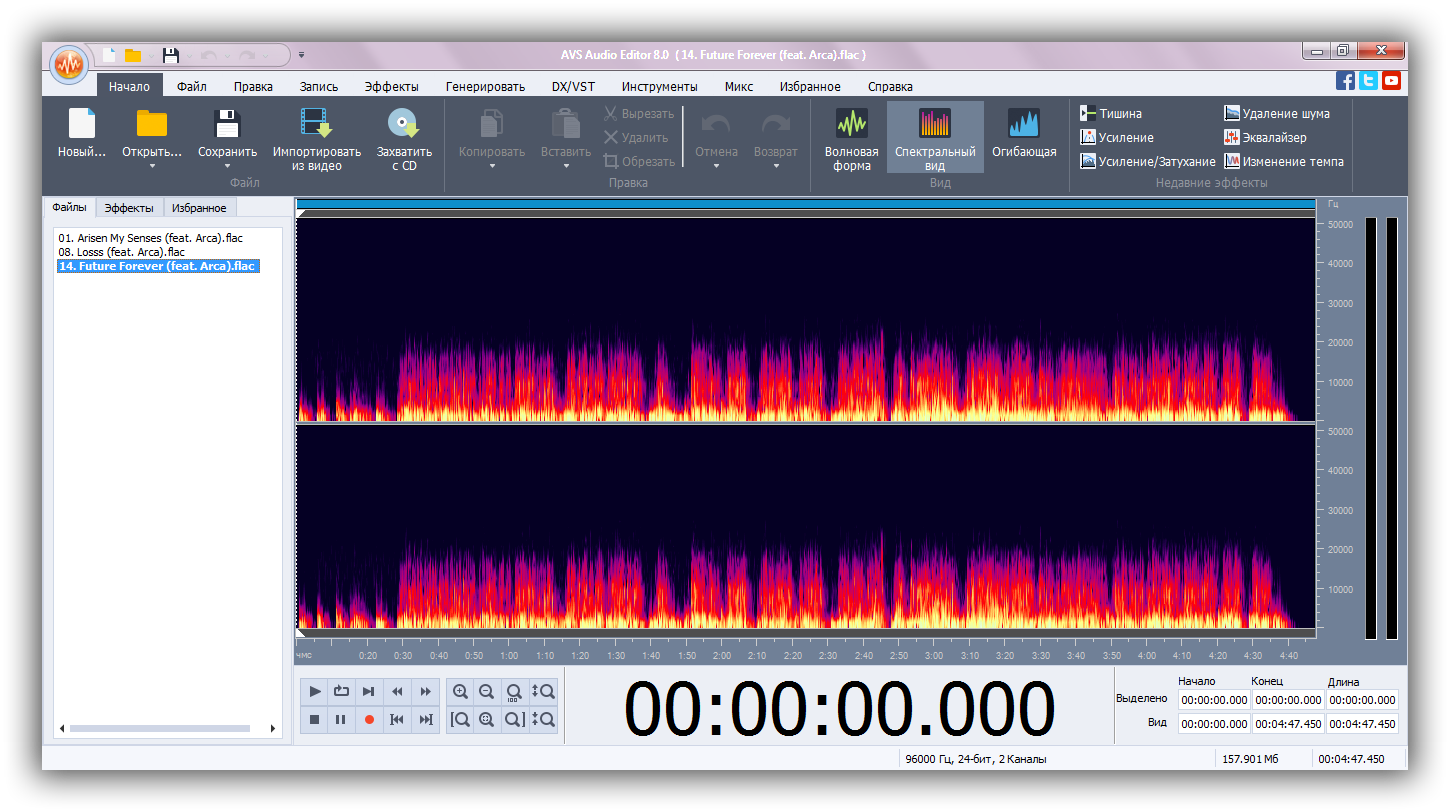Click the 2:00 mark on time ruler
The image size is (1450, 812).
[x=721, y=655]
